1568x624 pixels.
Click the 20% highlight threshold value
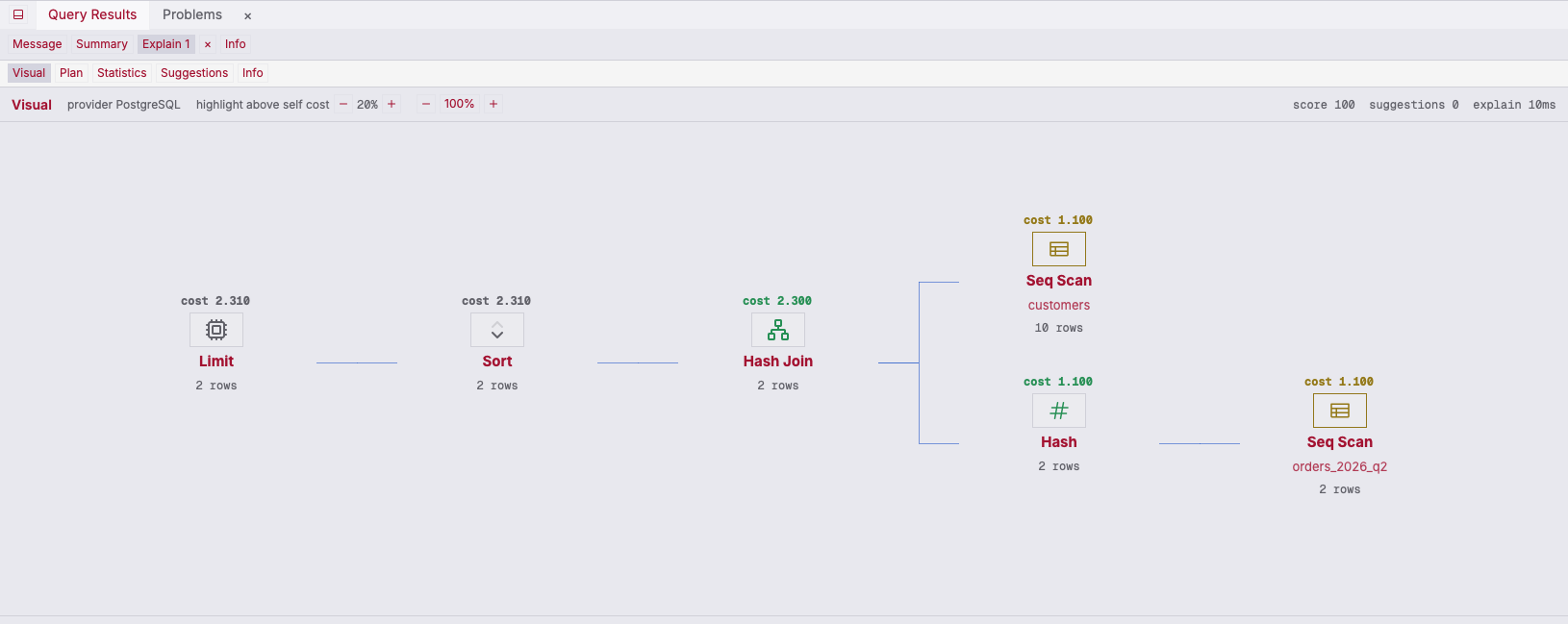[x=367, y=105]
